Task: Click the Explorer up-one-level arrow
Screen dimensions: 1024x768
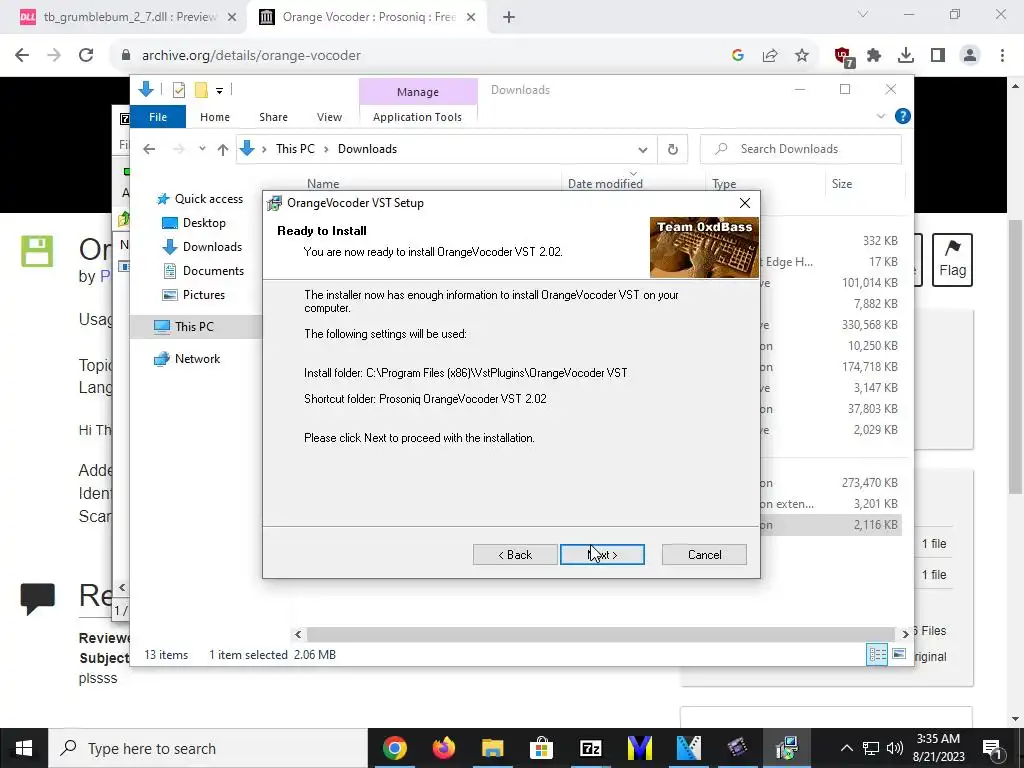Action: pos(223,150)
